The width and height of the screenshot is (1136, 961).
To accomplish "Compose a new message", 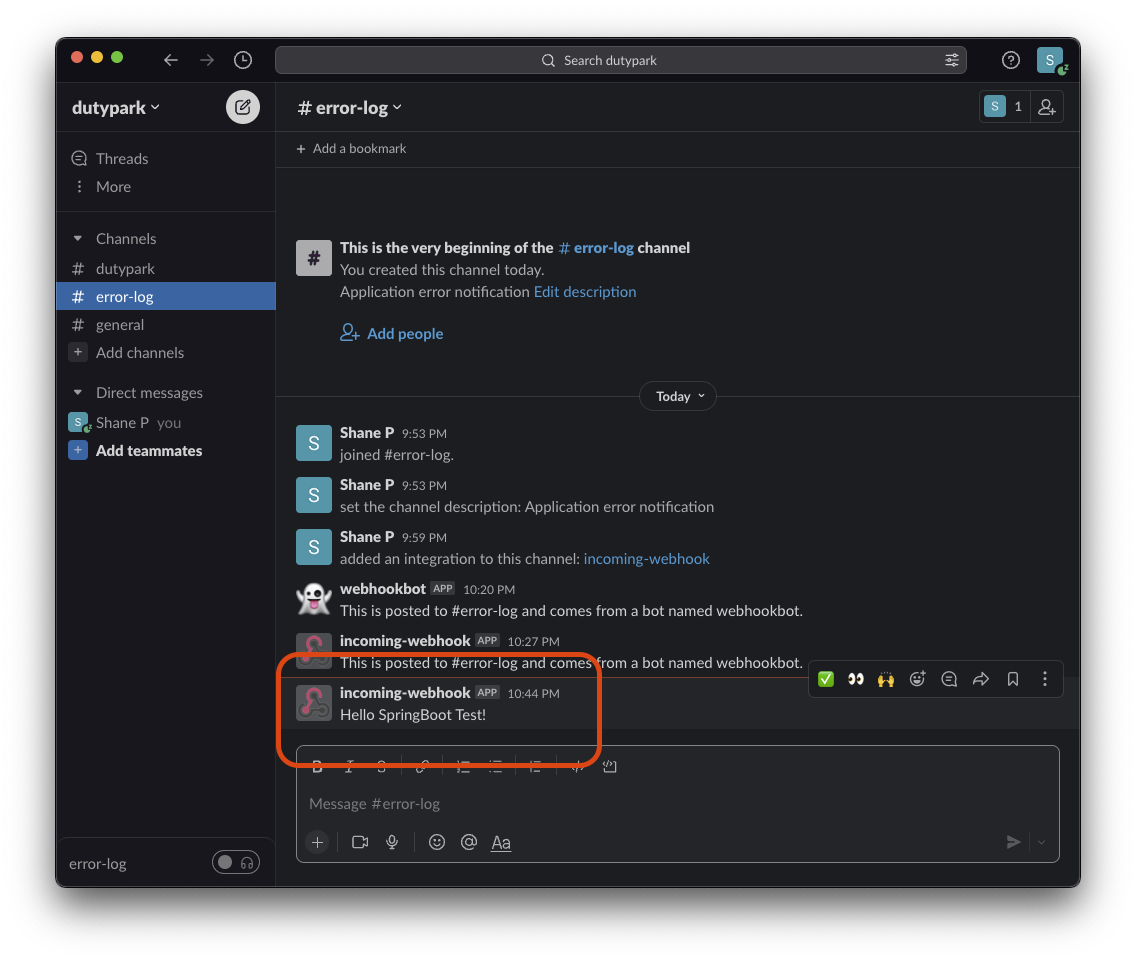I will (243, 107).
